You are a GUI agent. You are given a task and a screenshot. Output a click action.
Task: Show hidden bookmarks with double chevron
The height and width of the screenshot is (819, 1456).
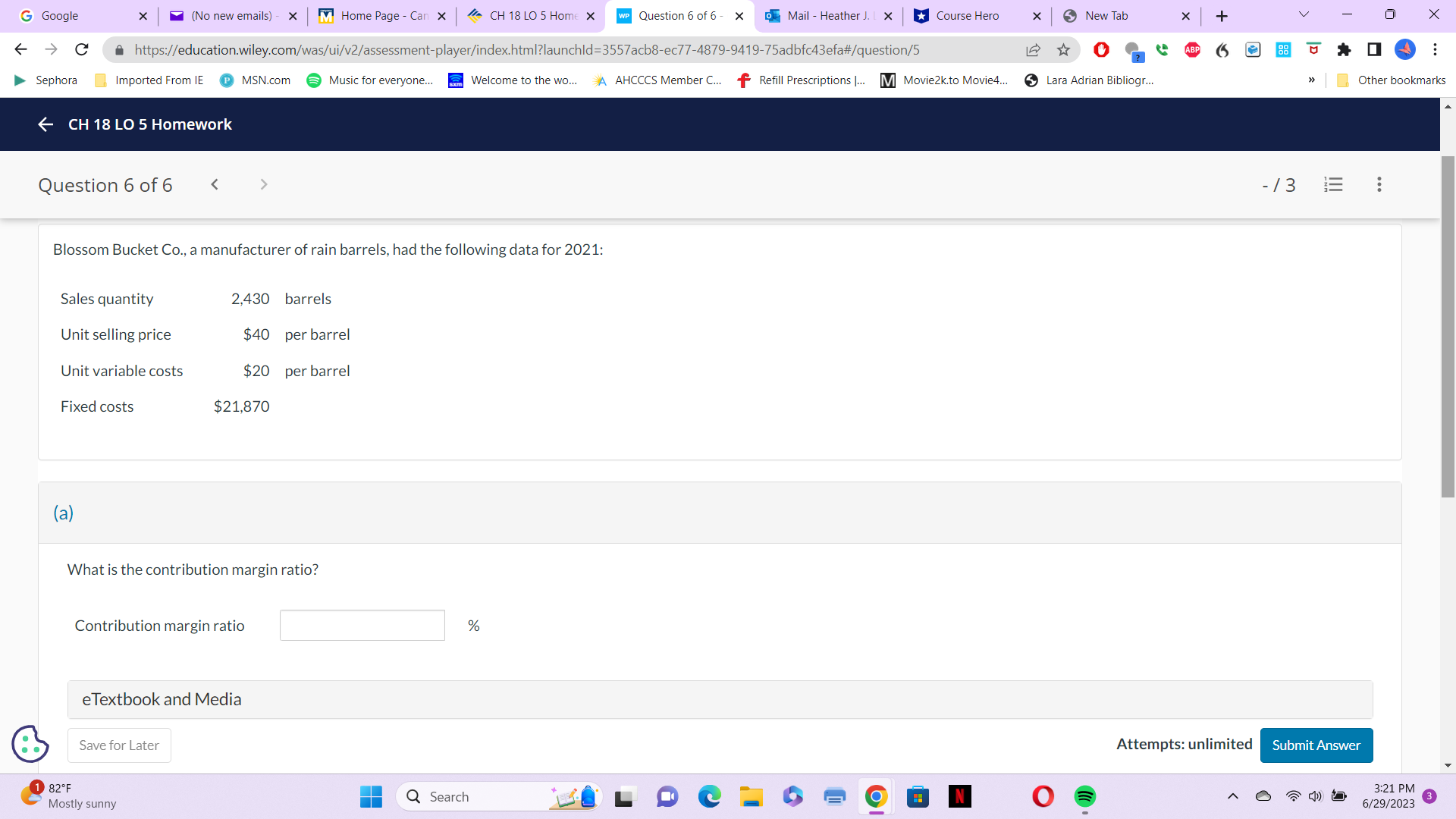coord(1311,80)
